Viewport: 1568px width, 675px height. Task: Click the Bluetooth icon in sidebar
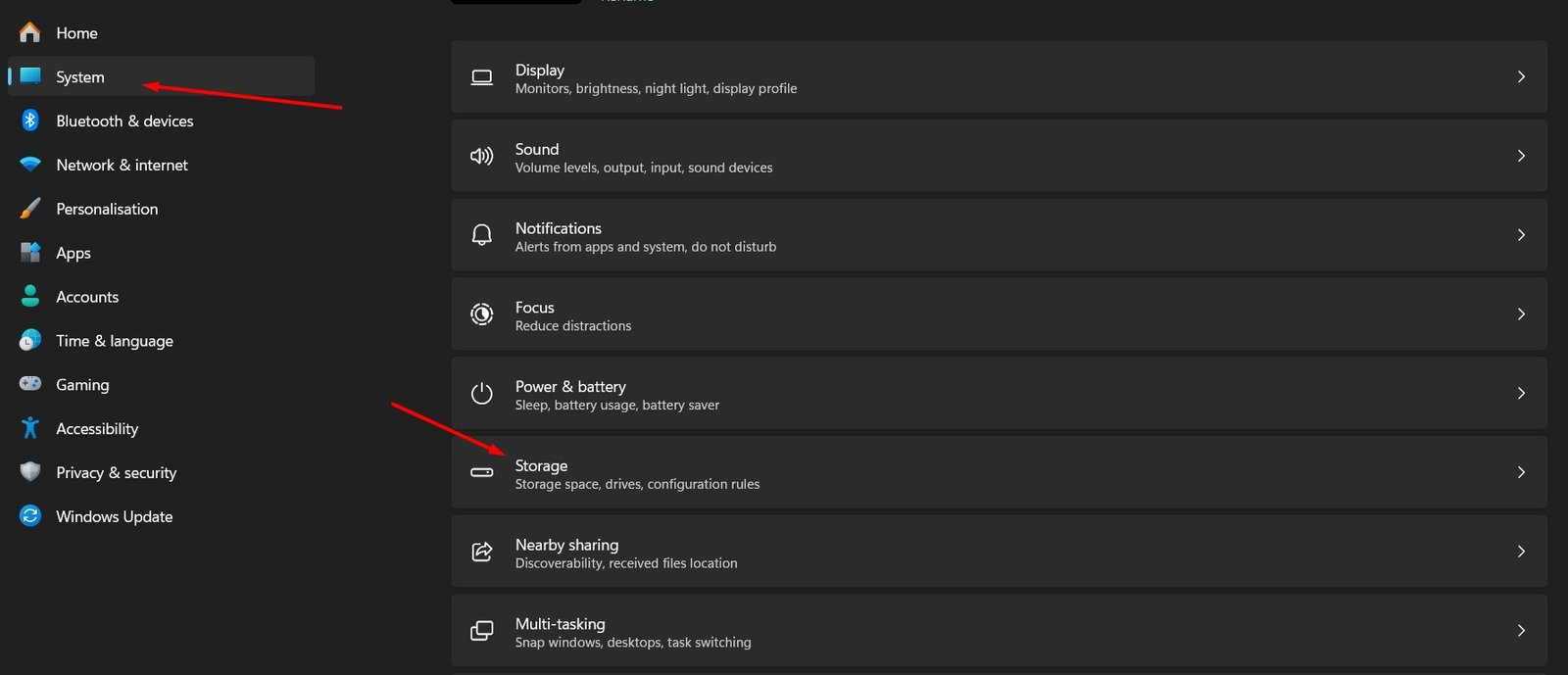pos(30,121)
